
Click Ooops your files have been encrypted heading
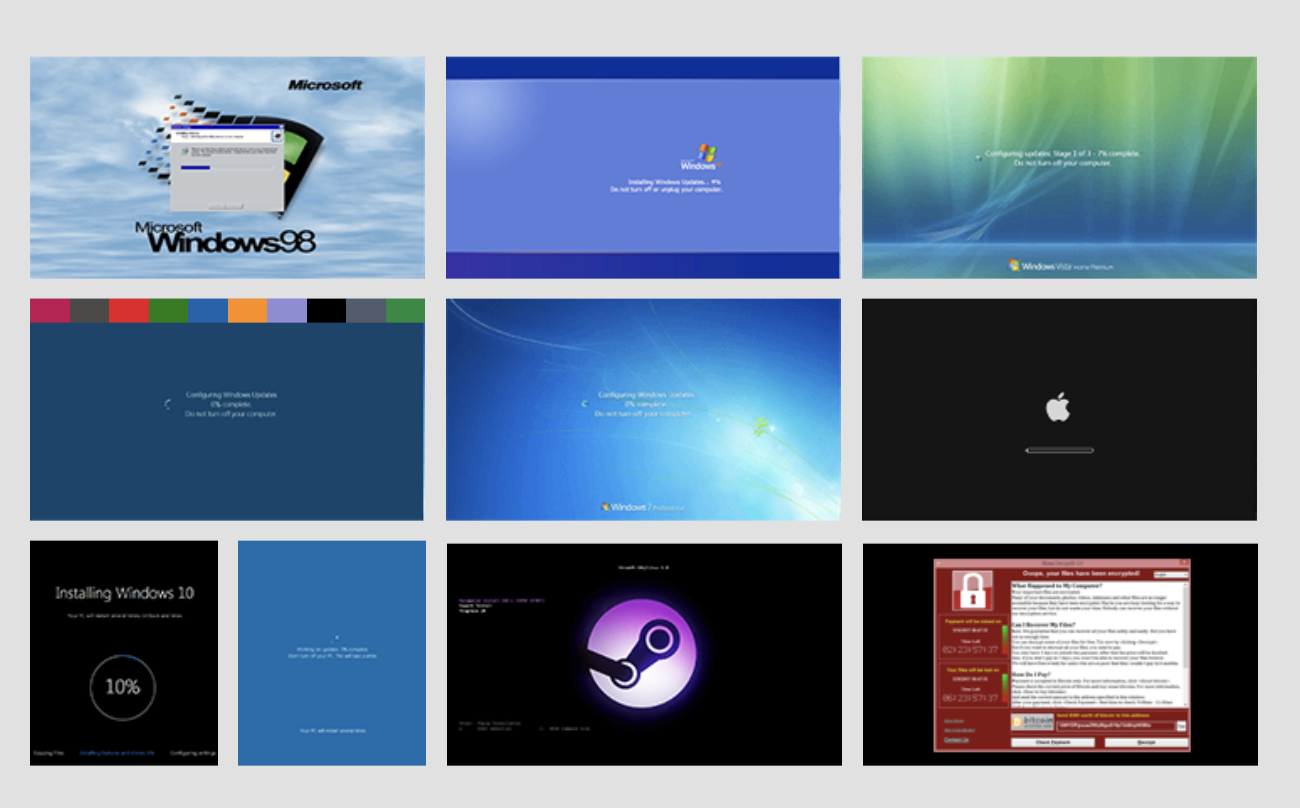[1081, 573]
